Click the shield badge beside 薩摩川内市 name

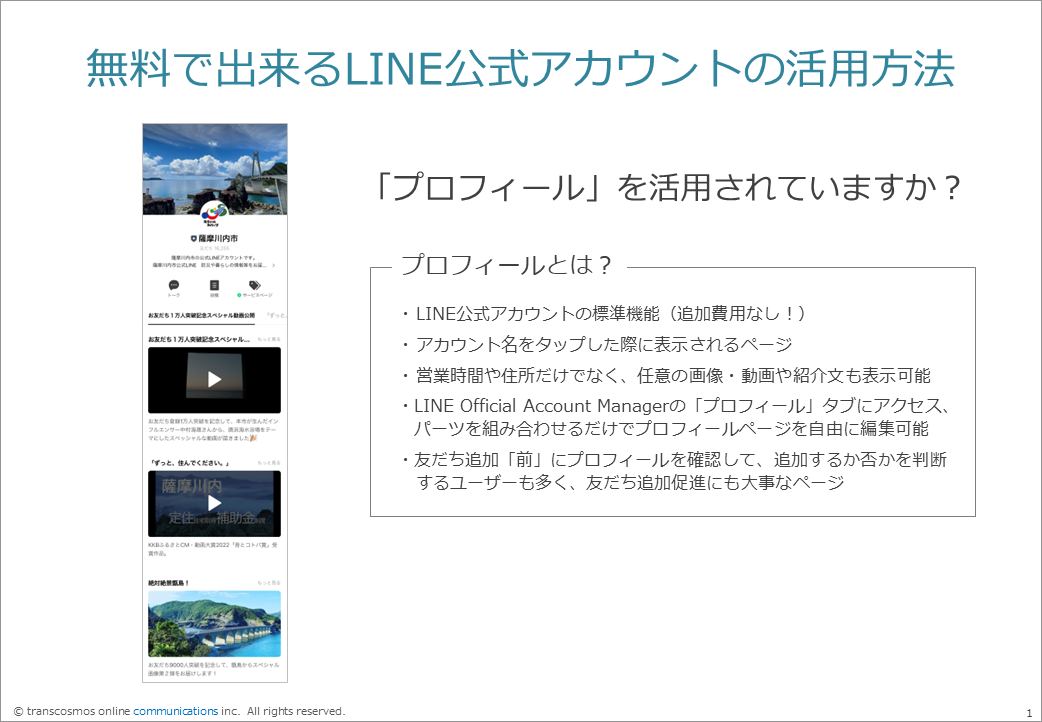point(192,237)
